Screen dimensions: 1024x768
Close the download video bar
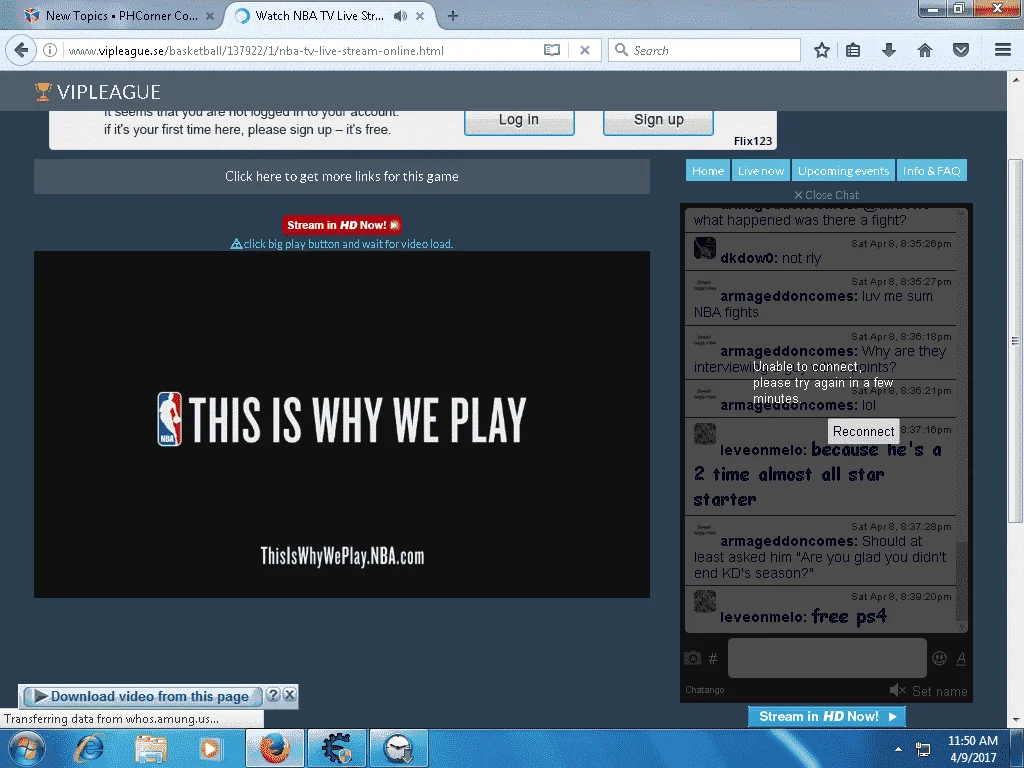289,695
